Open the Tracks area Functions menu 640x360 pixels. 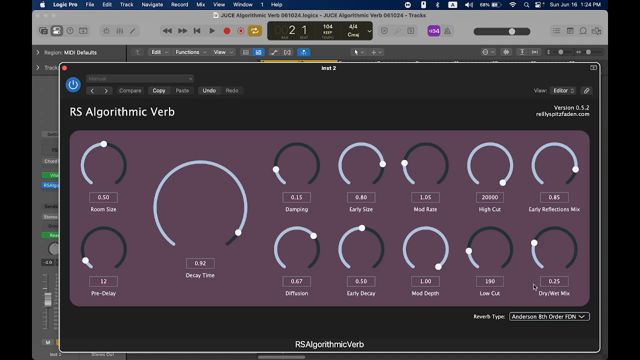[190, 52]
